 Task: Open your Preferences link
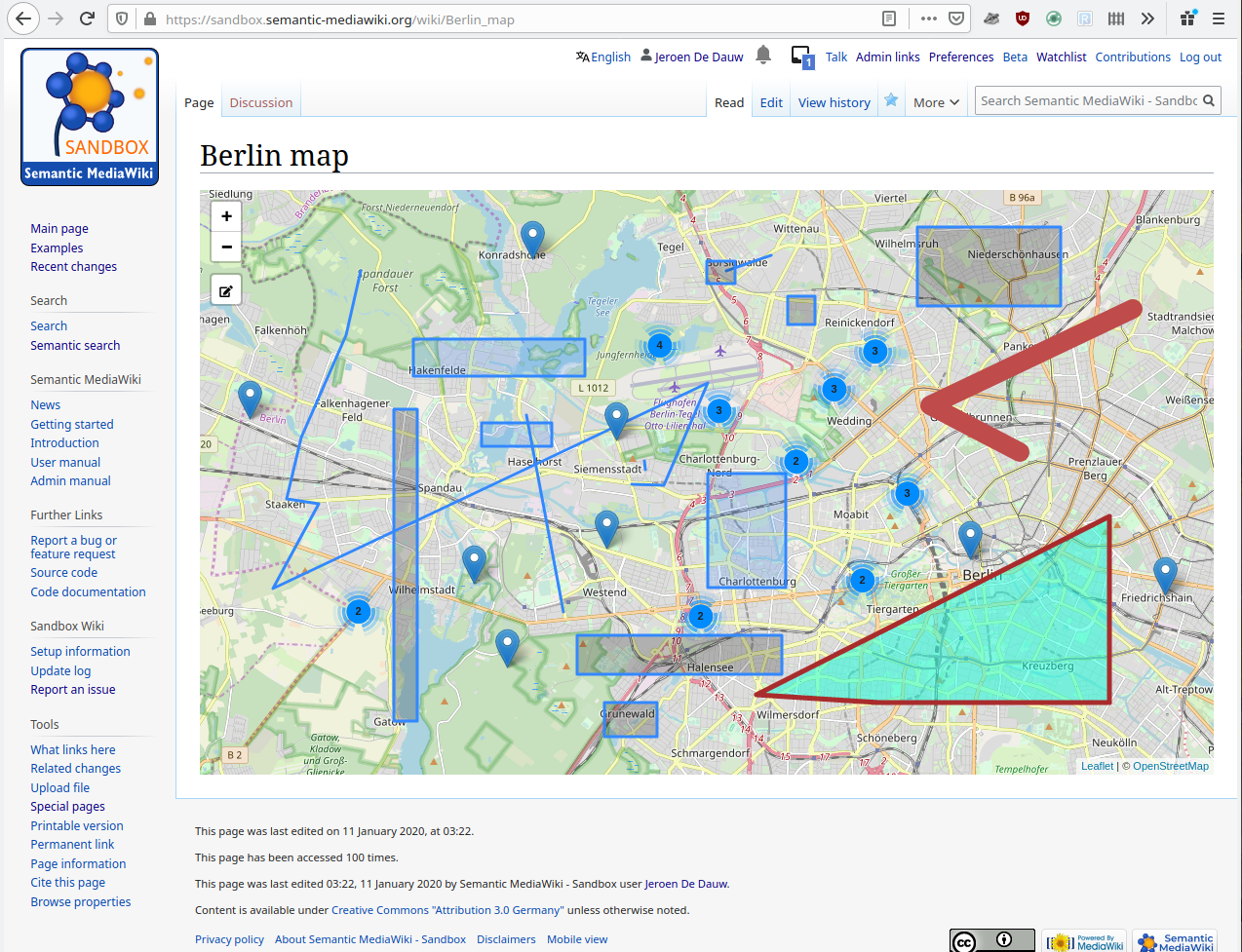coord(960,57)
